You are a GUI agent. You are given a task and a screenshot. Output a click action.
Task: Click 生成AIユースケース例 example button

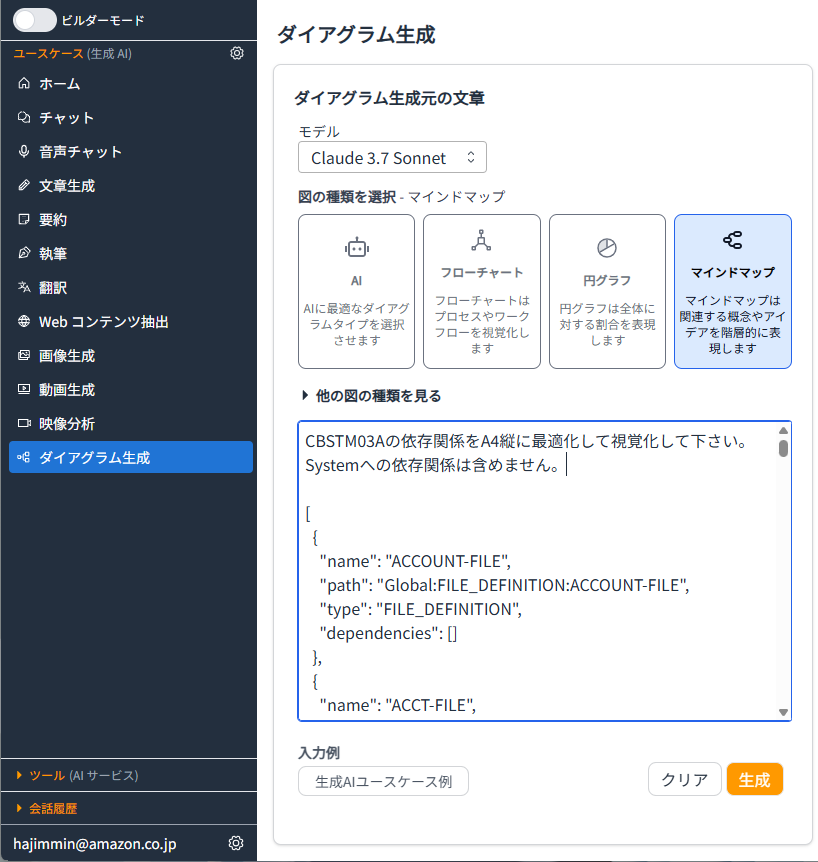click(383, 781)
